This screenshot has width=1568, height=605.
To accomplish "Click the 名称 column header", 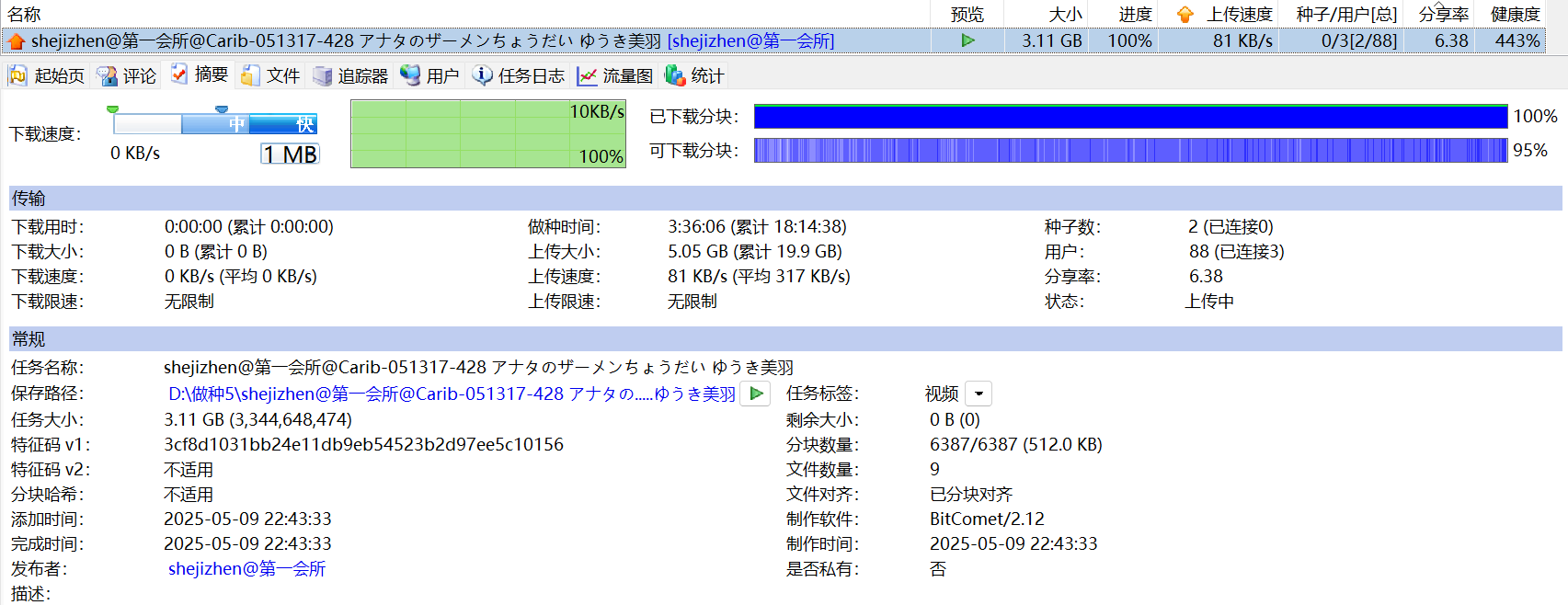I will (25, 15).
